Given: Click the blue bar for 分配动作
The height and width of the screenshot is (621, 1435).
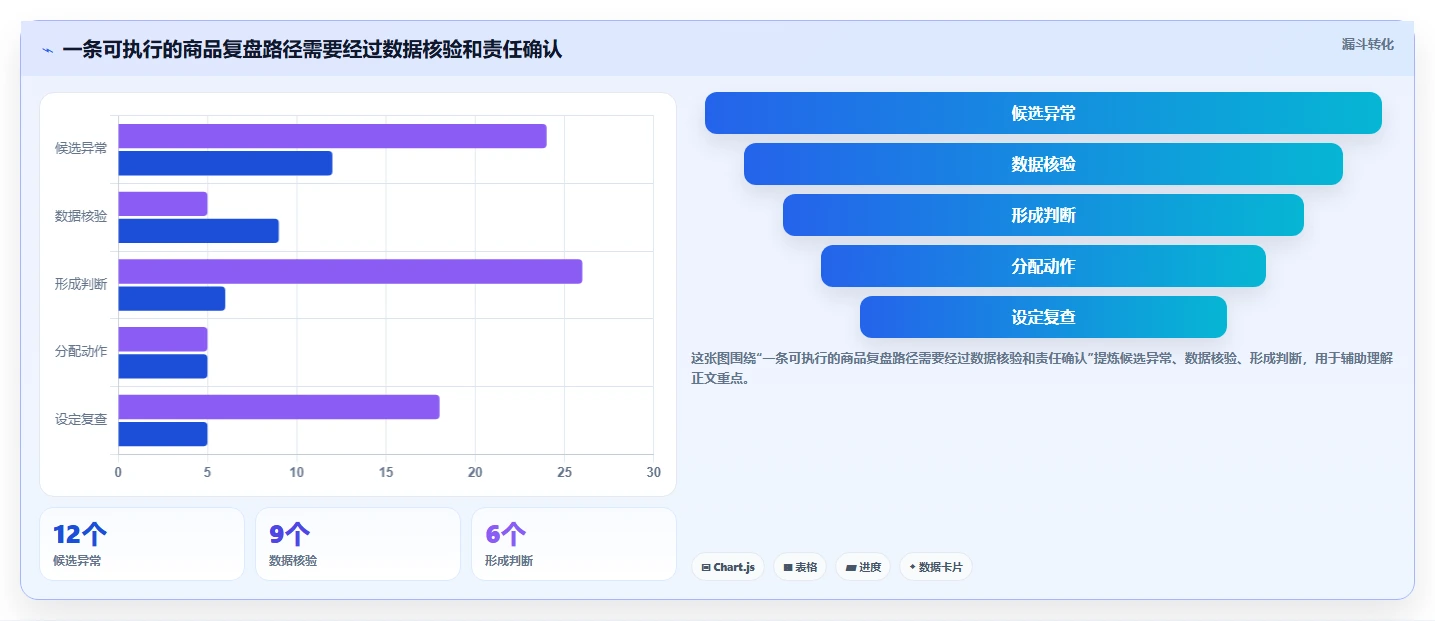Looking at the screenshot, I should tap(163, 366).
